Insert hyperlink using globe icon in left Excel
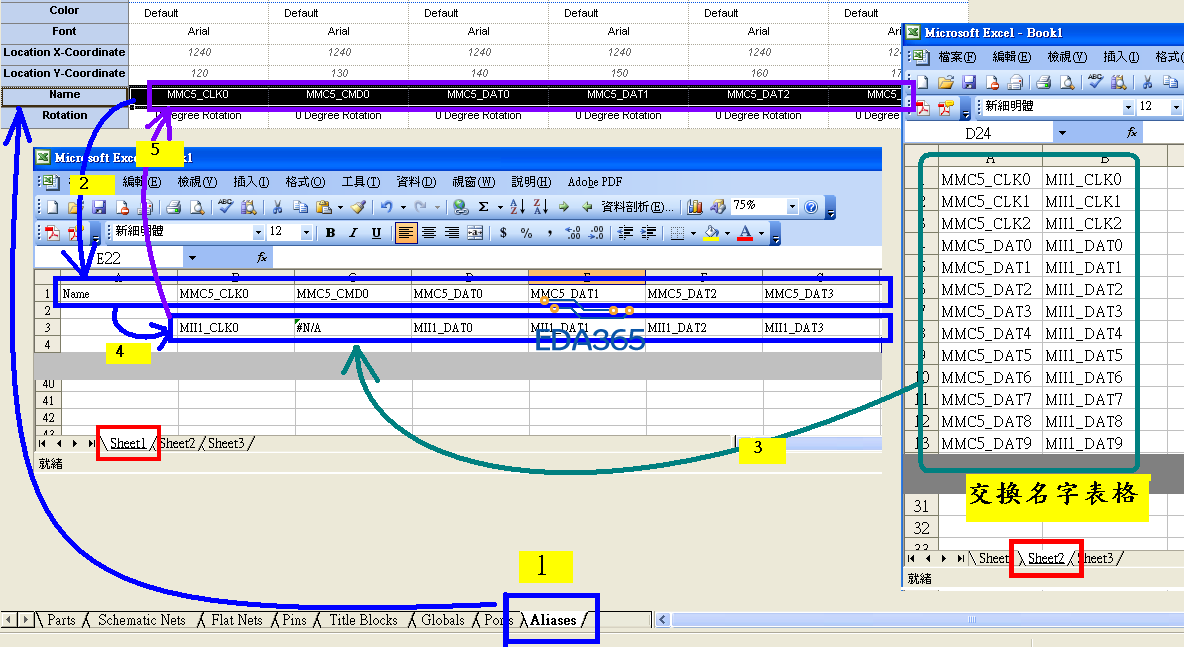Viewport: 1184px width, 647px height. click(x=460, y=207)
